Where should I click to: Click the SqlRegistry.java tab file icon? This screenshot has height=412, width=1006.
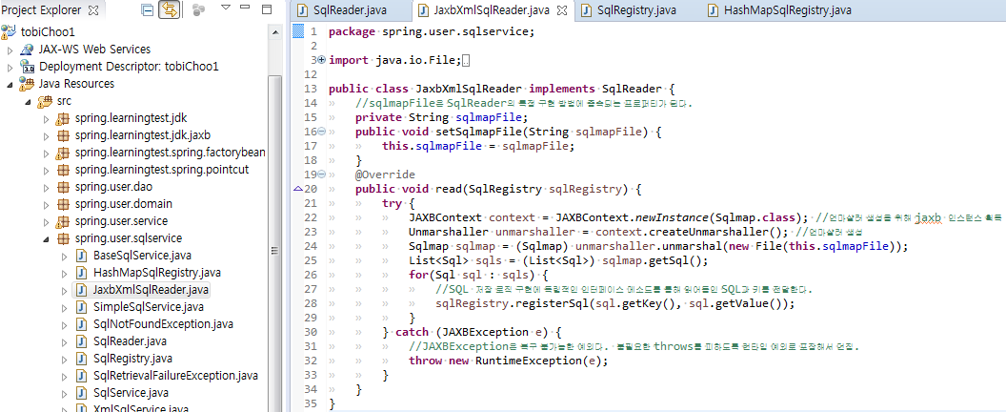pos(585,11)
